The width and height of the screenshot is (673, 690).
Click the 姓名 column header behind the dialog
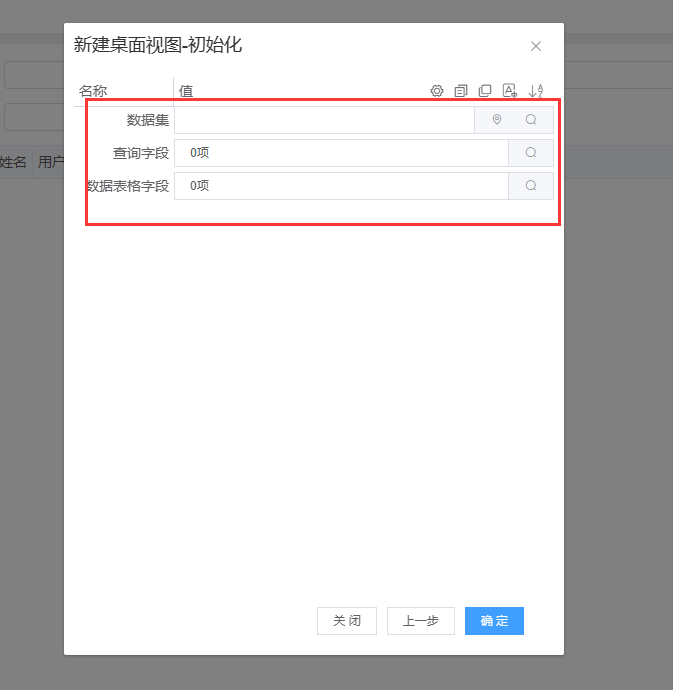tap(13, 162)
